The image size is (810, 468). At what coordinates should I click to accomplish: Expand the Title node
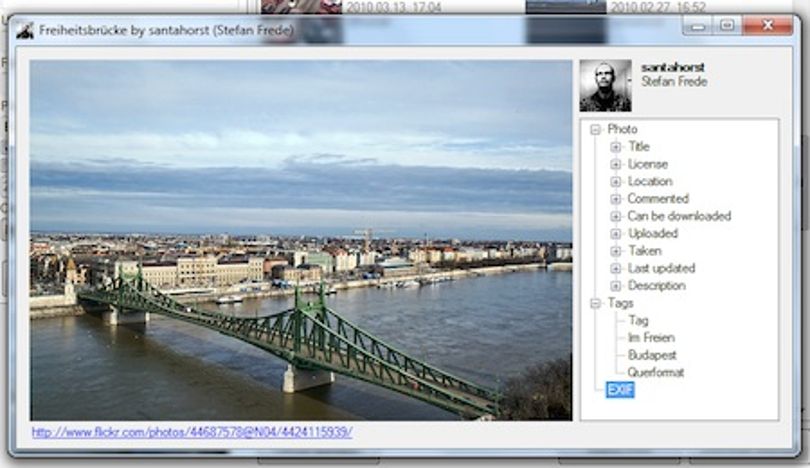[x=615, y=147]
